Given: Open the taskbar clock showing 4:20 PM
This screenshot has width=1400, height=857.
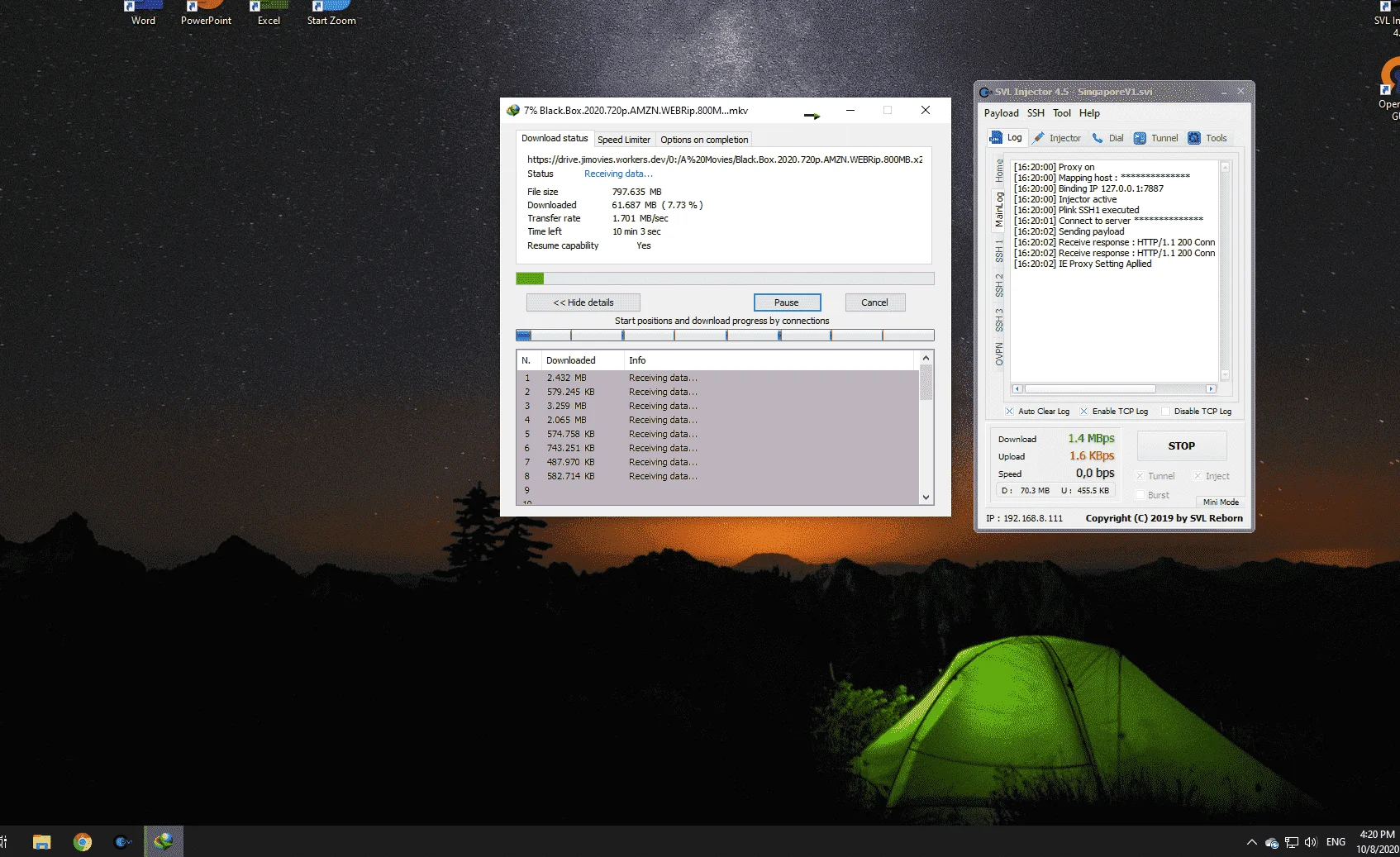Looking at the screenshot, I should tap(1377, 842).
